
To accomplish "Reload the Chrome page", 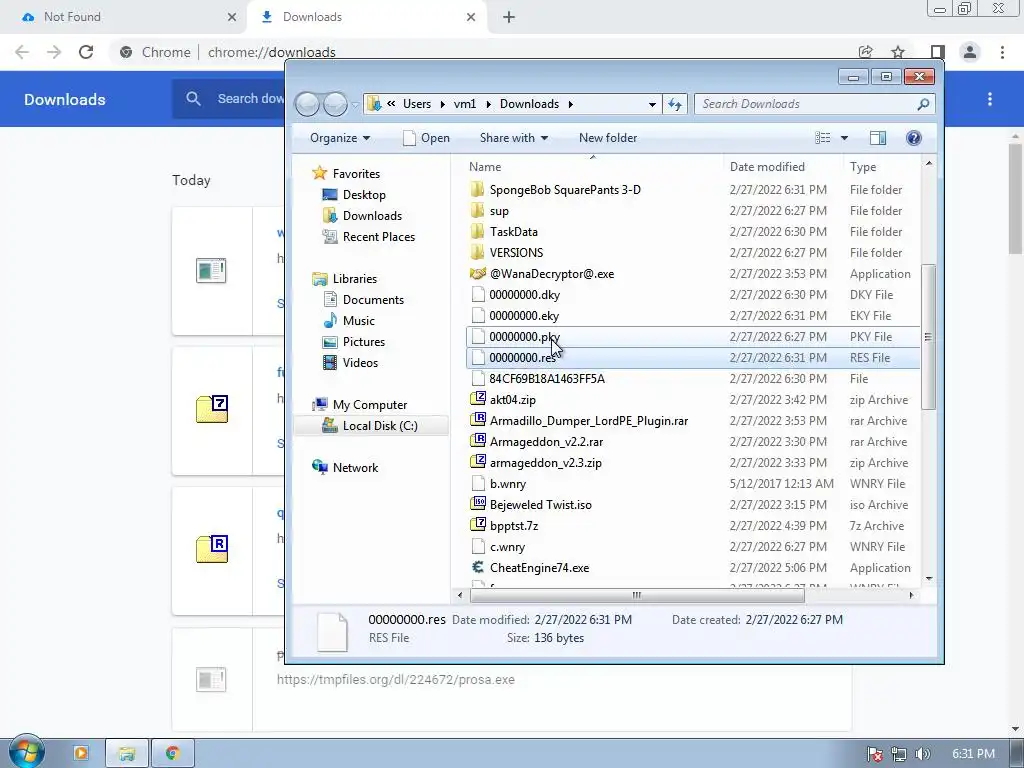I will (86, 52).
